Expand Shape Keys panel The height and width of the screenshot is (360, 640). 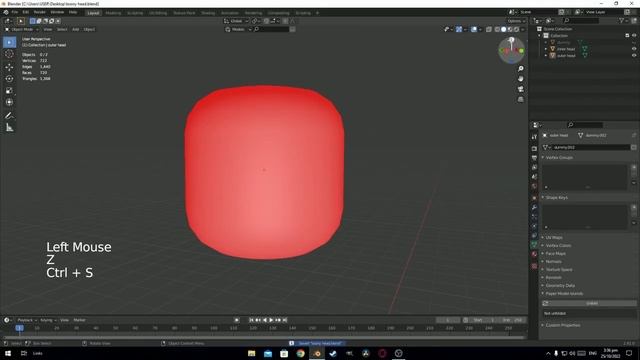tap(557, 198)
